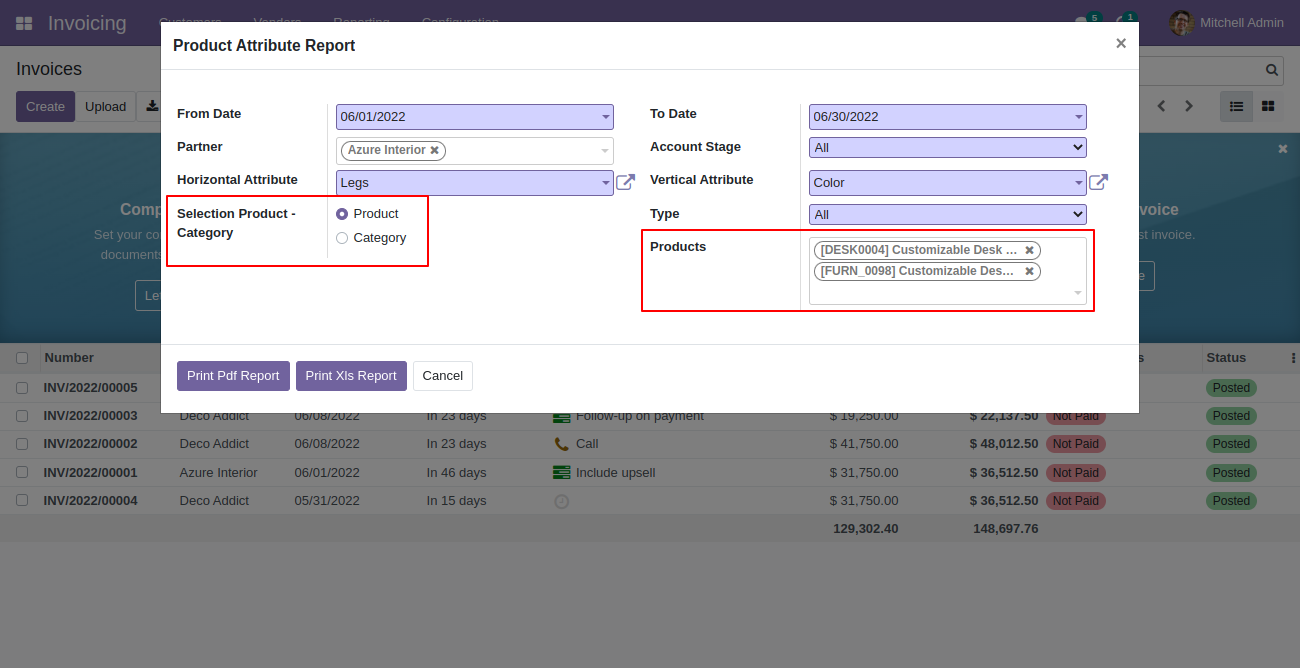
Task: Click the 148,697.76 total sum
Action: coord(1005,529)
